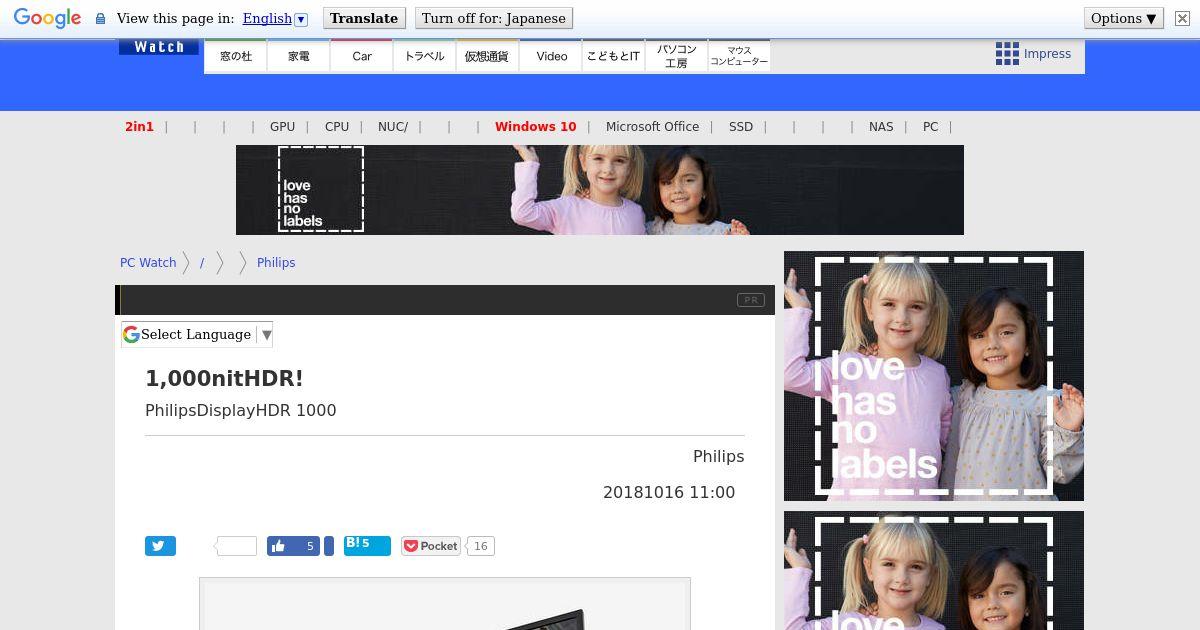Click the Translate button
Viewport: 1200px width, 630px height.
364,18
